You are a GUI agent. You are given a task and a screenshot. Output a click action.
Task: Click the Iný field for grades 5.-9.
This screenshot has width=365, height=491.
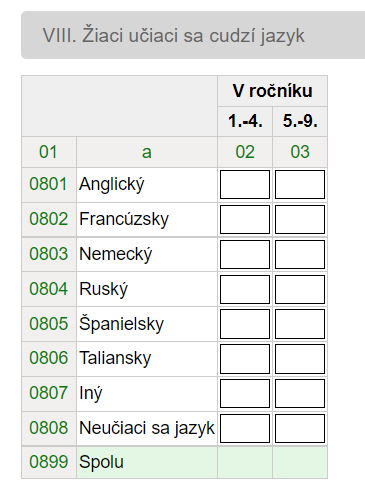point(300,393)
